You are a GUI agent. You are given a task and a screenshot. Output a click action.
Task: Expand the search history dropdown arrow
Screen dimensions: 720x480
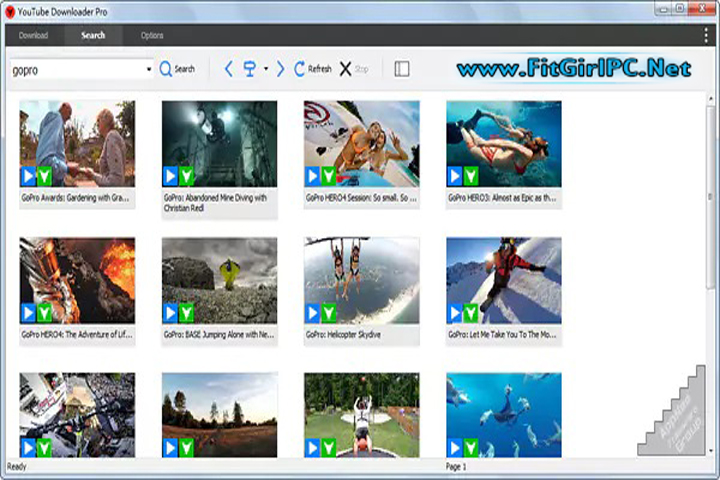click(149, 70)
